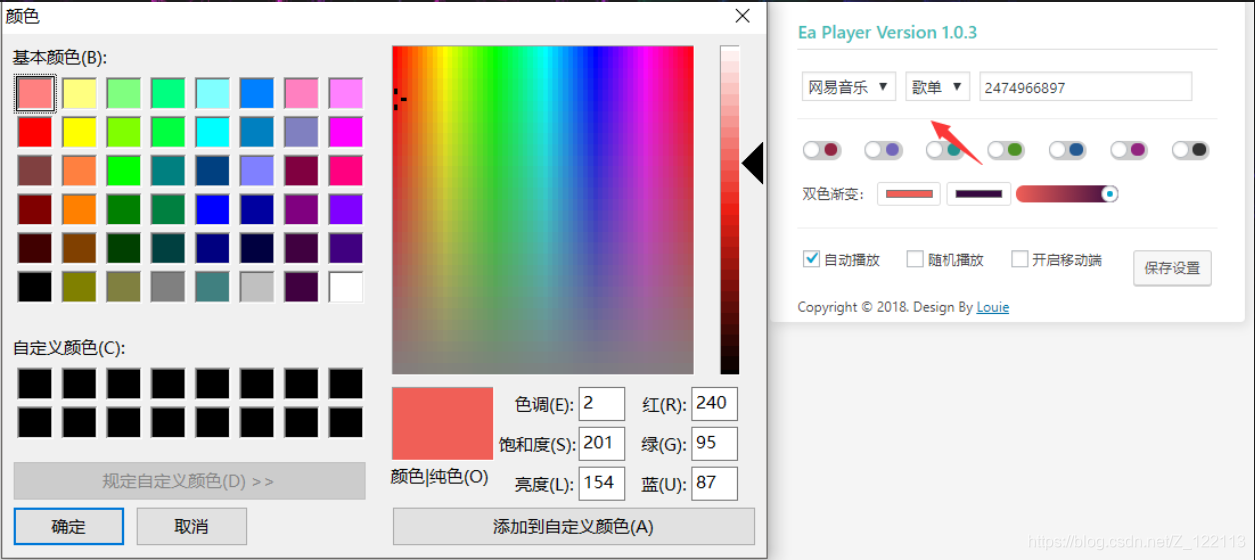Select the orange basic color swatch
1255x560 pixels.
click(x=79, y=209)
